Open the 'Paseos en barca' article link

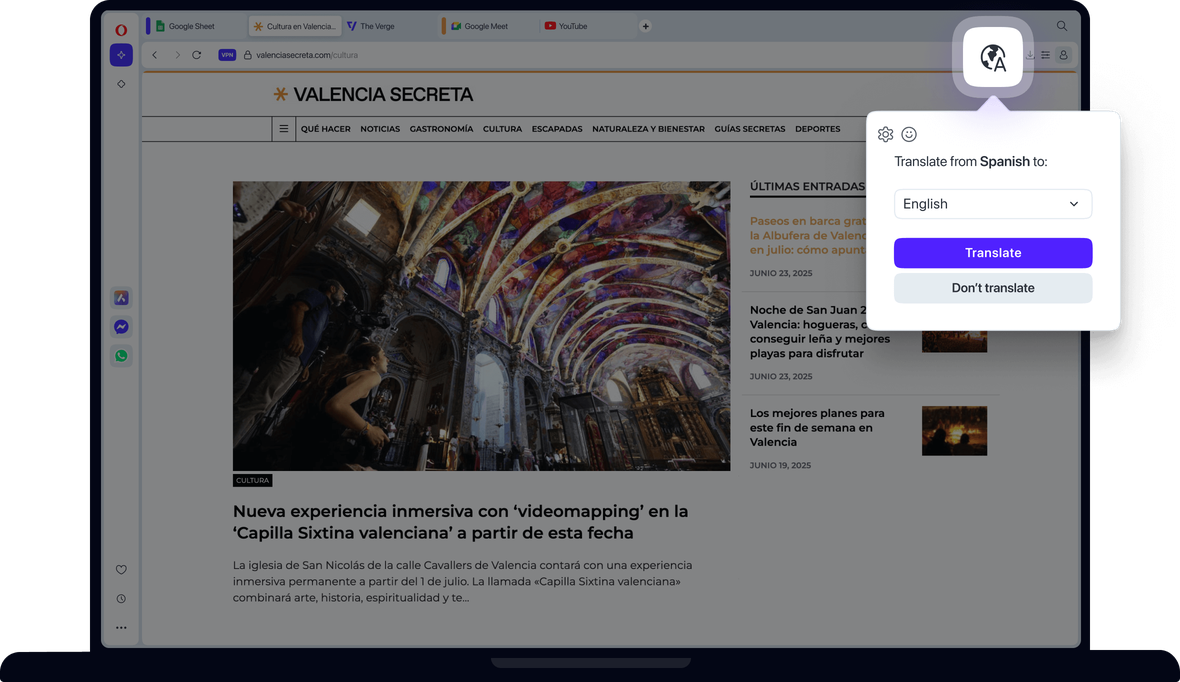coord(807,236)
